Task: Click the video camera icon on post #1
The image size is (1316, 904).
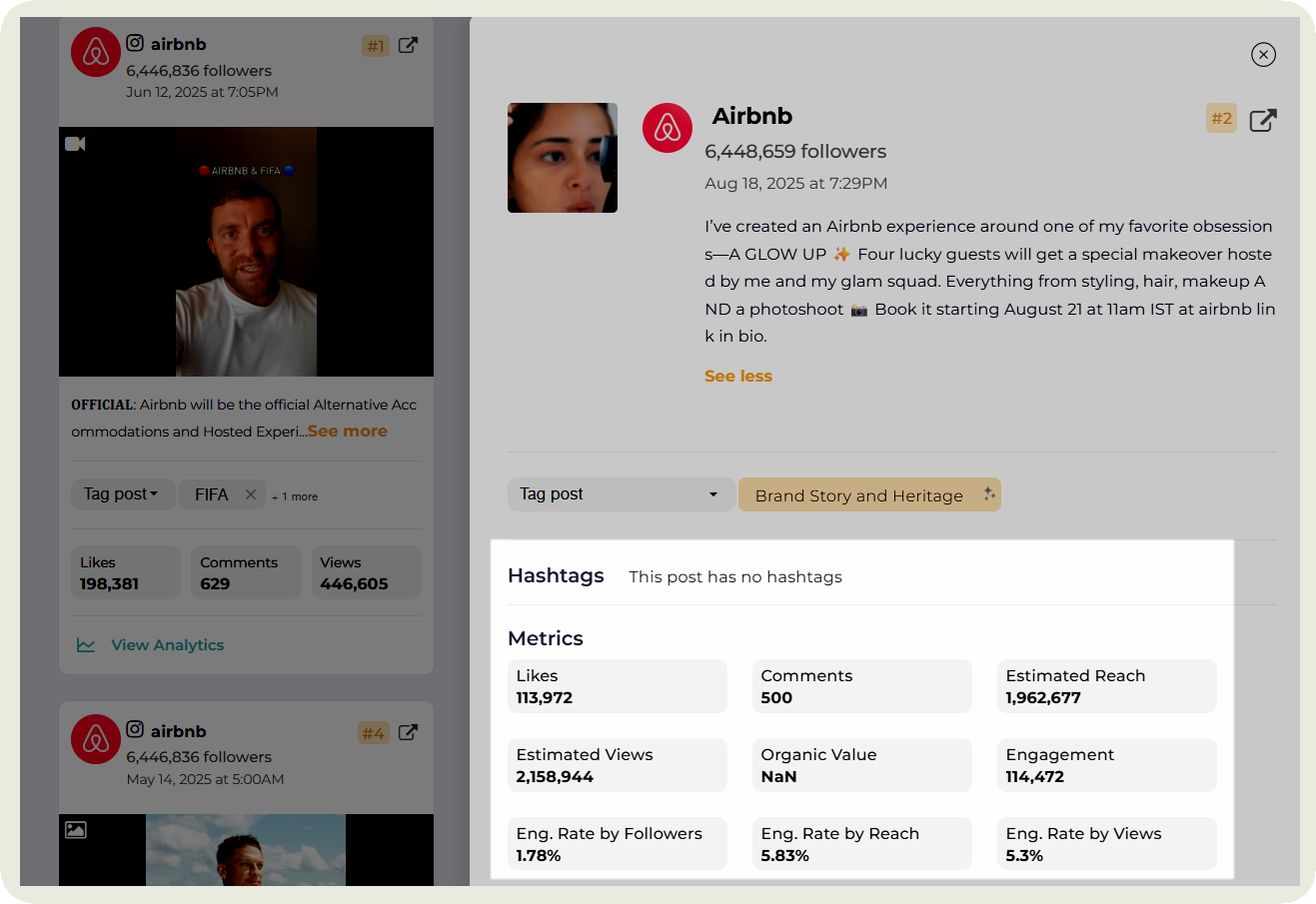Action: (x=75, y=144)
